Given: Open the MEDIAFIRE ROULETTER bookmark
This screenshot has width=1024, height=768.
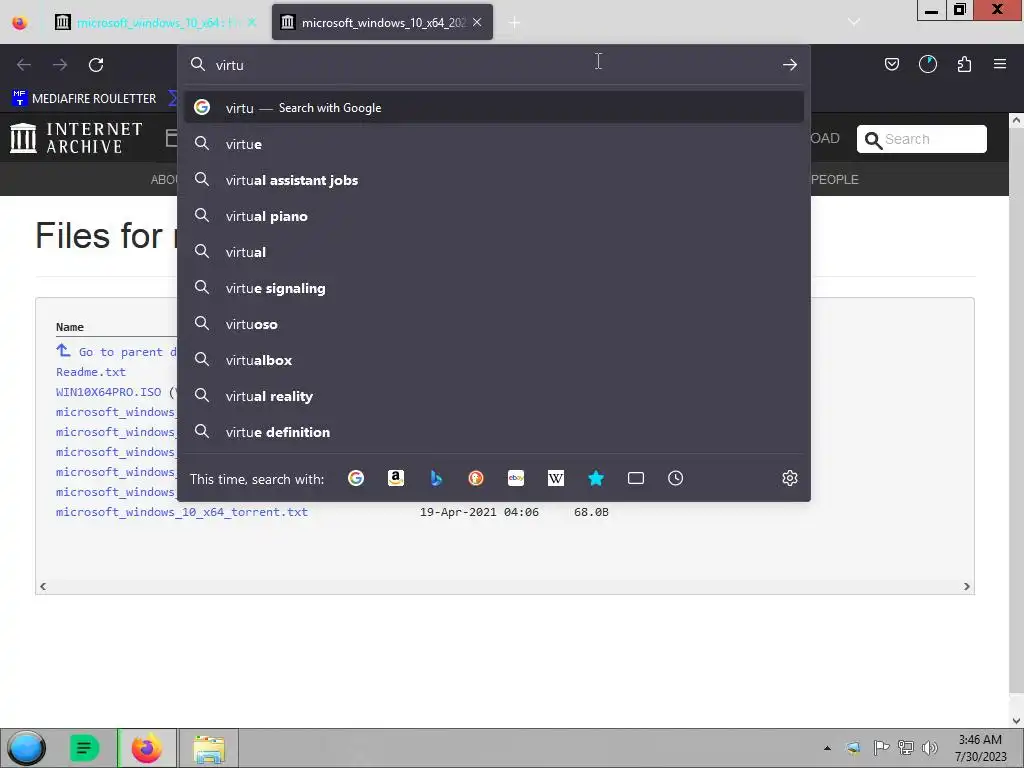Looking at the screenshot, I should tap(85, 99).
